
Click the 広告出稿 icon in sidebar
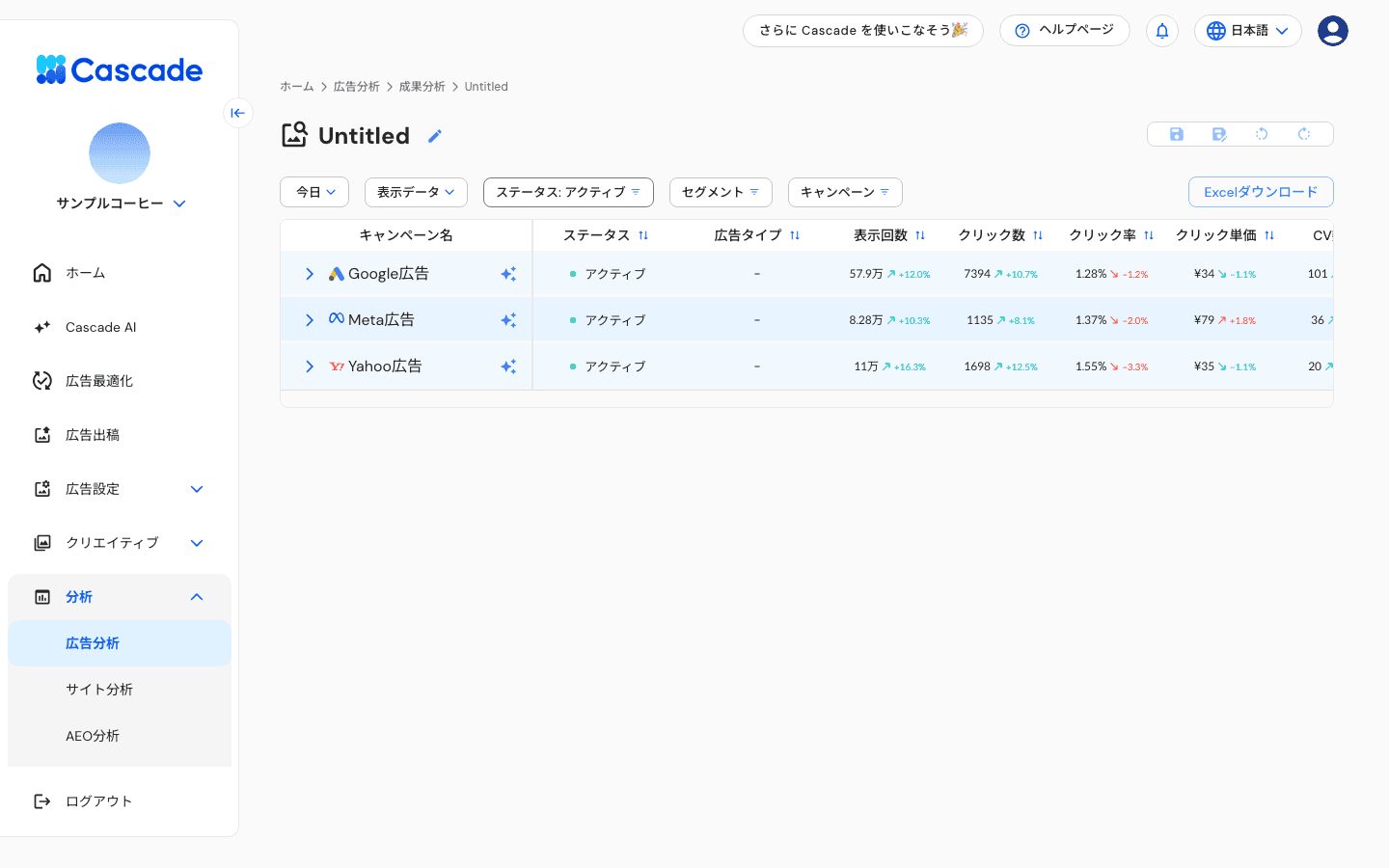pos(42,435)
